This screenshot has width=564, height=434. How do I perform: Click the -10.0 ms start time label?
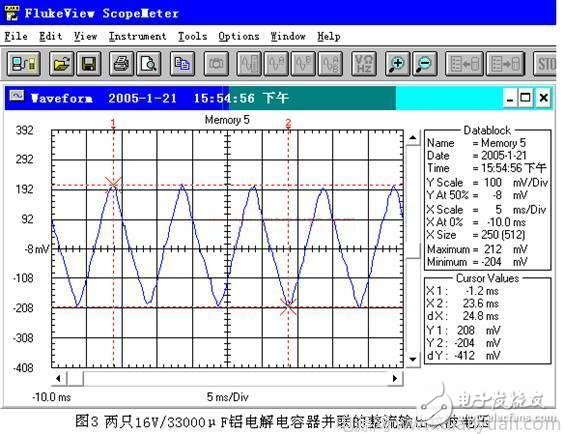pos(51,397)
